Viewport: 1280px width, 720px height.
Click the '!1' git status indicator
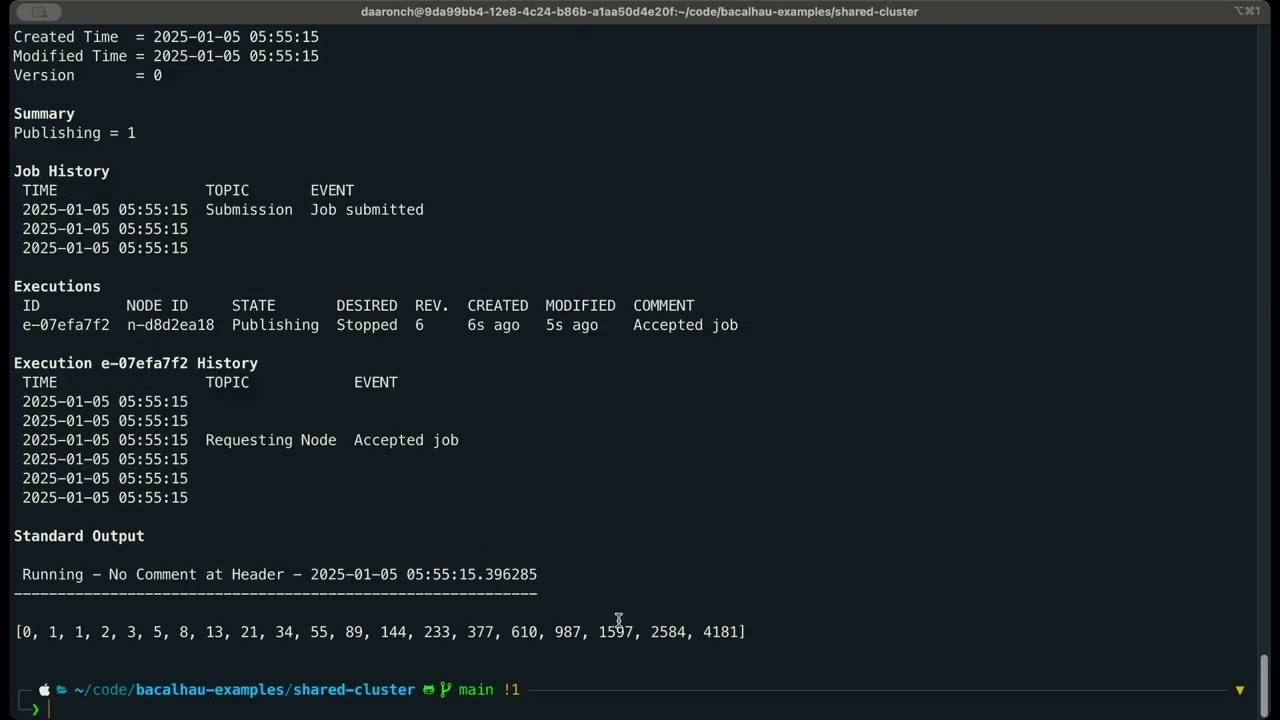click(x=511, y=690)
